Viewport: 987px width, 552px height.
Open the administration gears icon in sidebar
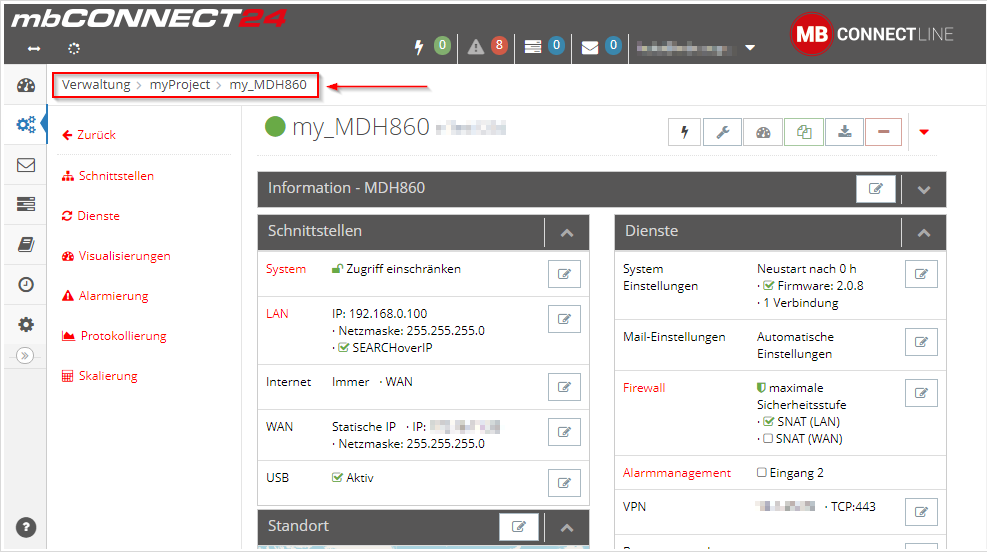(26, 125)
